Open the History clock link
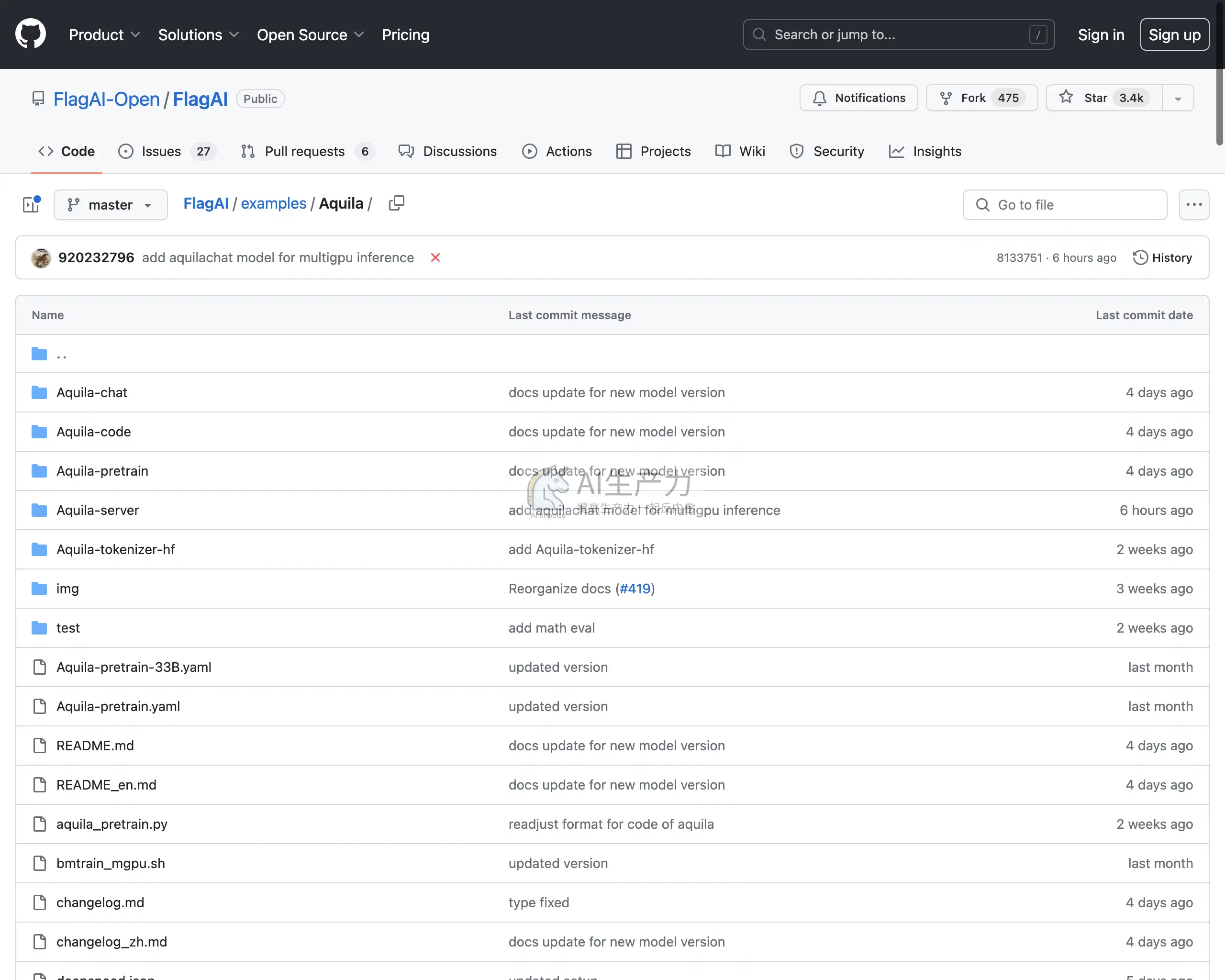This screenshot has width=1225, height=980. point(1162,257)
